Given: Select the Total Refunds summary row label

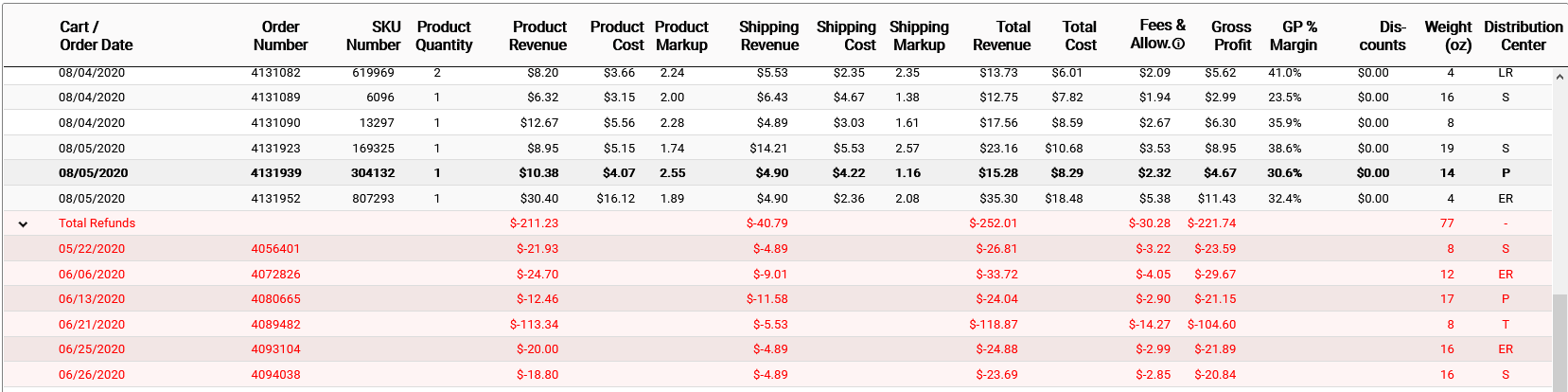Looking at the screenshot, I should [97, 223].
